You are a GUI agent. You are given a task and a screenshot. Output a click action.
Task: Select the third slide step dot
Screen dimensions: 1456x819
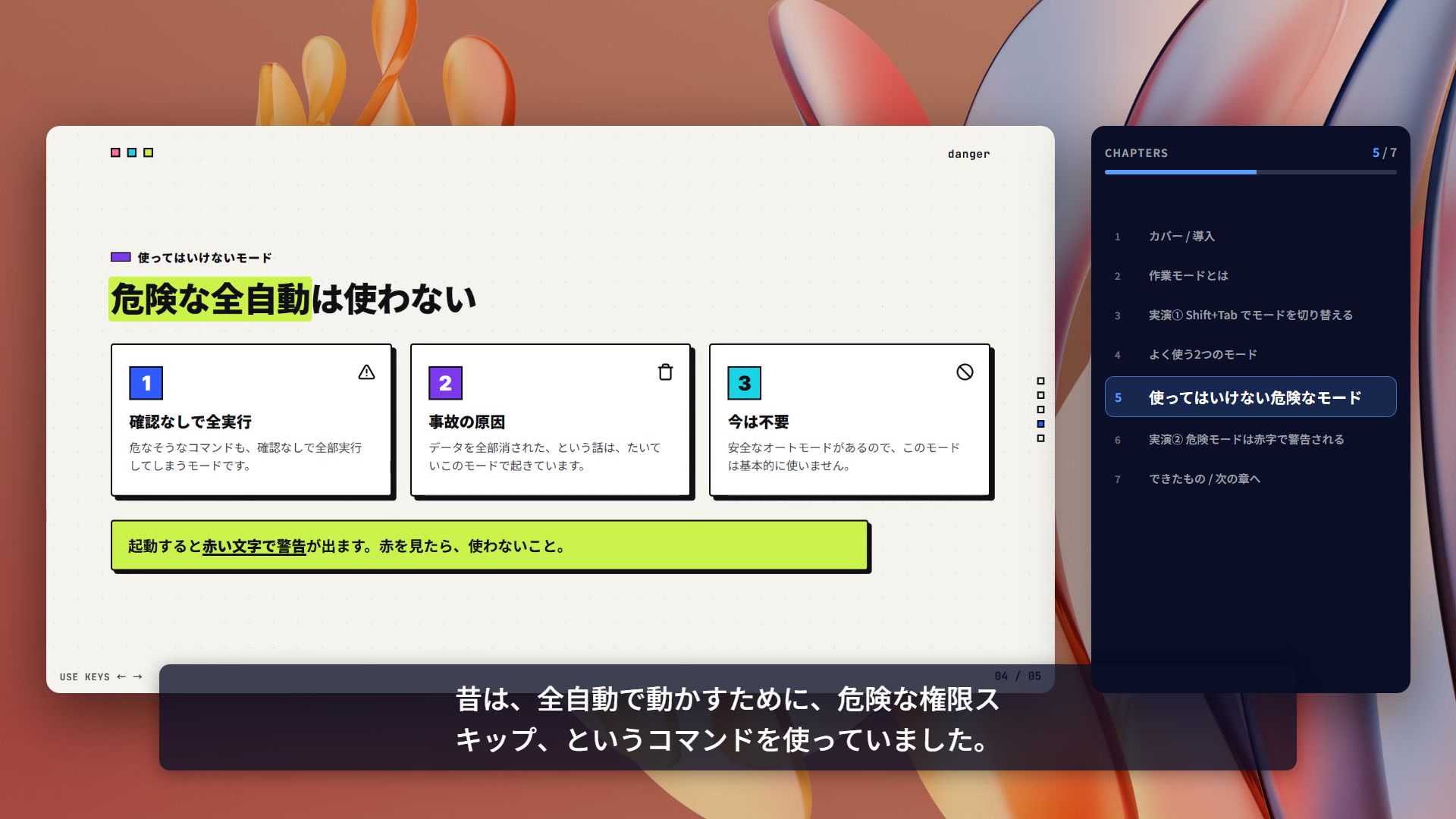click(x=1040, y=409)
